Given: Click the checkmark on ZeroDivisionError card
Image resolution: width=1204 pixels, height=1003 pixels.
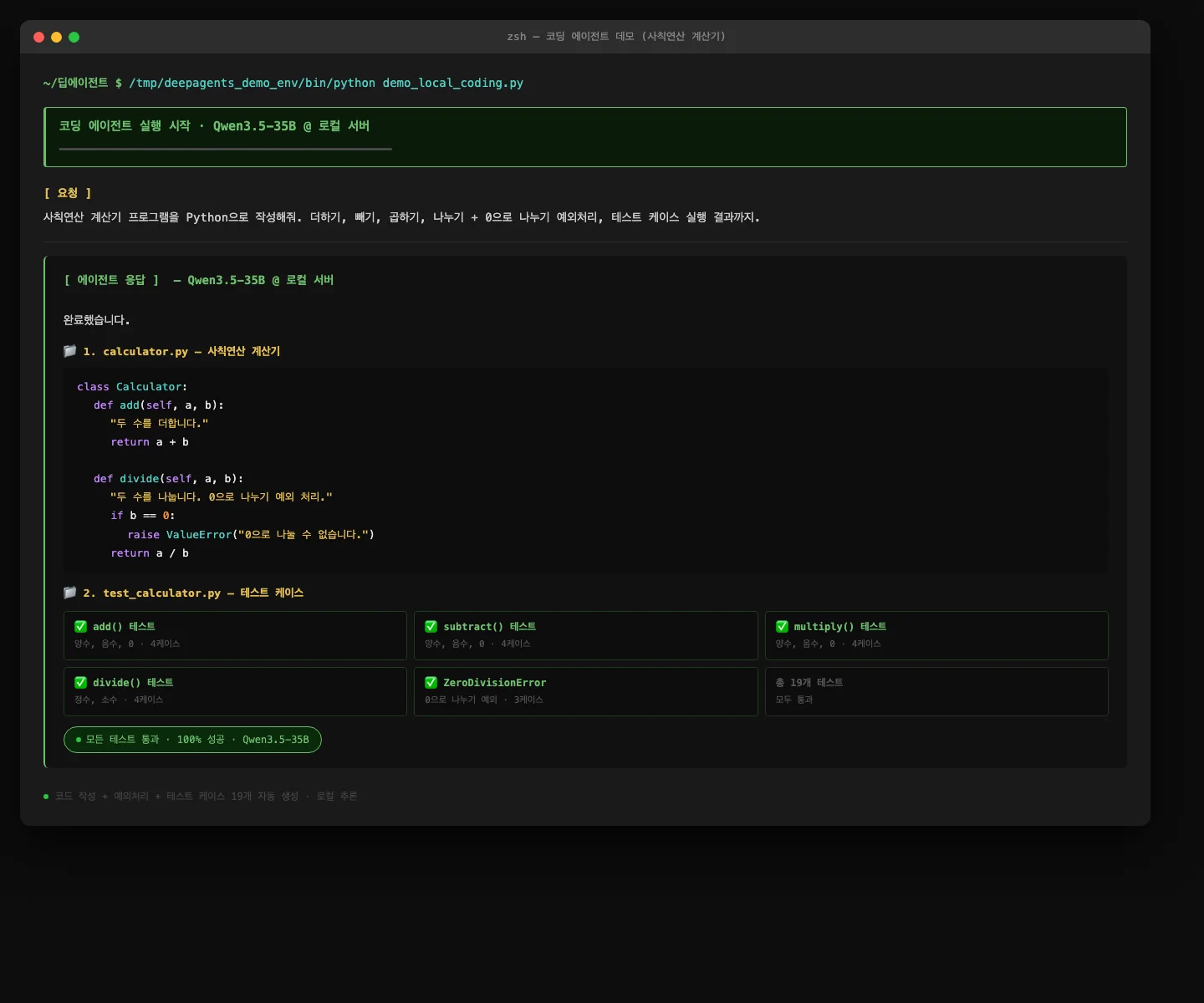Looking at the screenshot, I should point(431,682).
